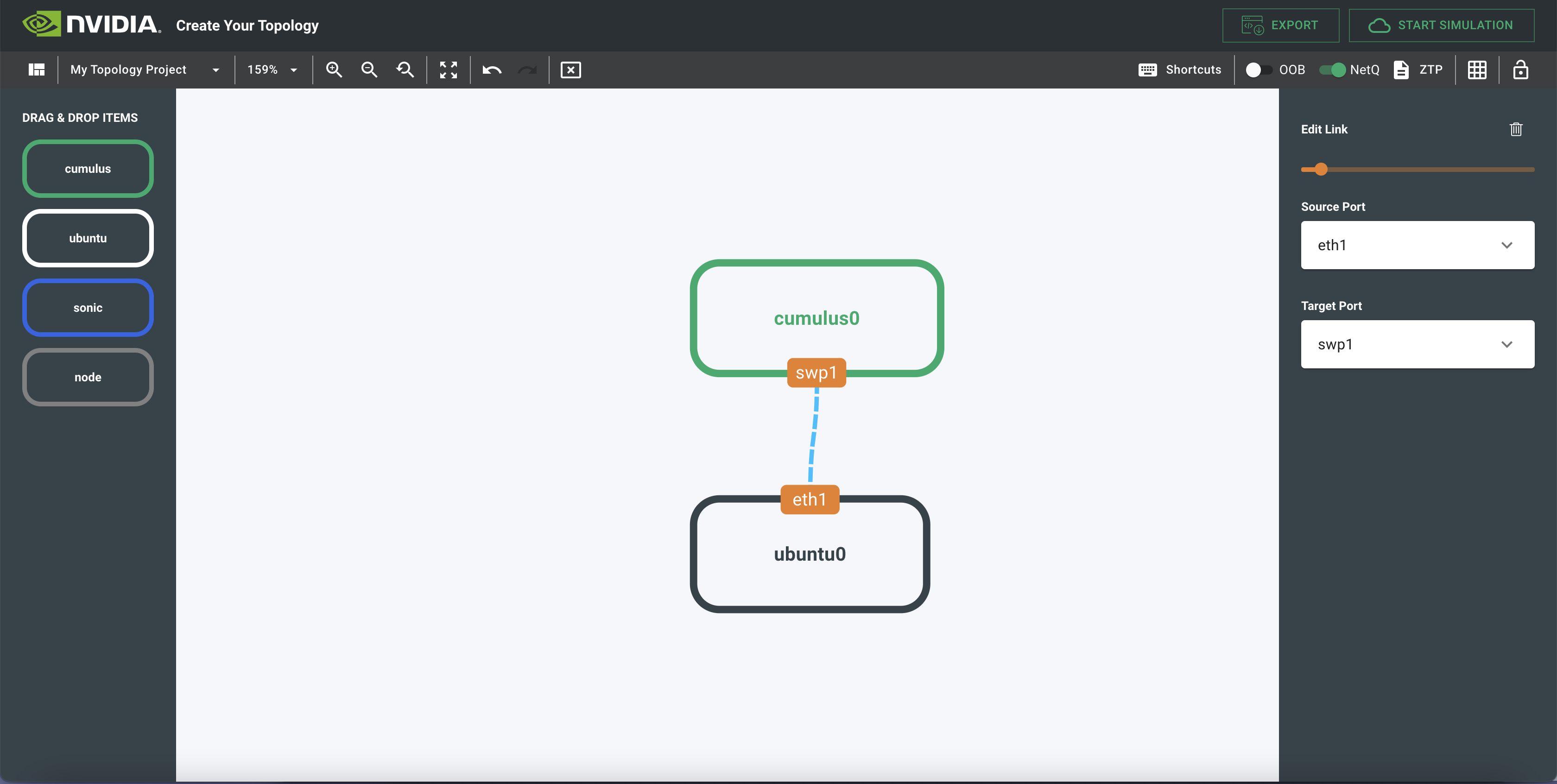Screen dimensions: 1557x784
Task: Open the 159% zoom level dropdown
Action: pos(272,70)
